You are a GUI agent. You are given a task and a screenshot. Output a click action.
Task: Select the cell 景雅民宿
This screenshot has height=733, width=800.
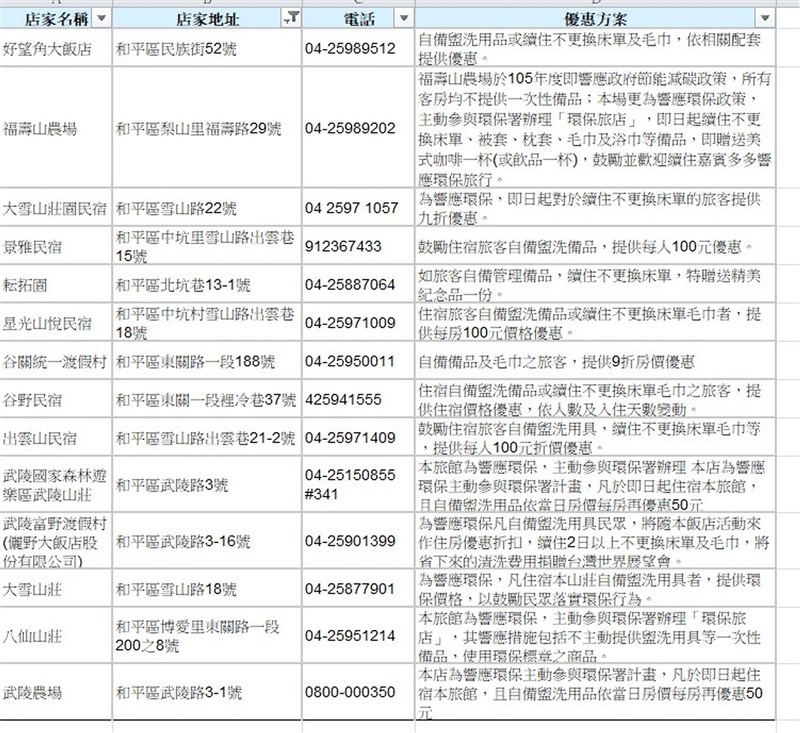coord(56,246)
